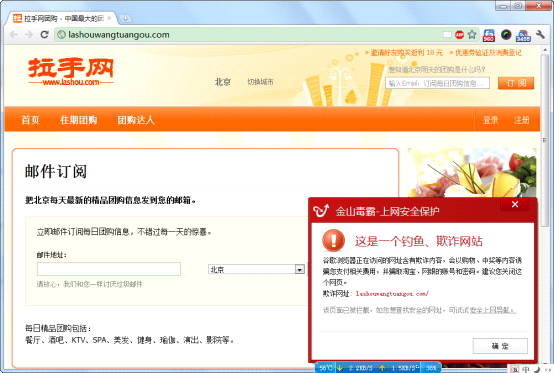Click the 确定 confirm button in the warning
This screenshot has height=373, width=554.
pyautogui.click(x=500, y=346)
